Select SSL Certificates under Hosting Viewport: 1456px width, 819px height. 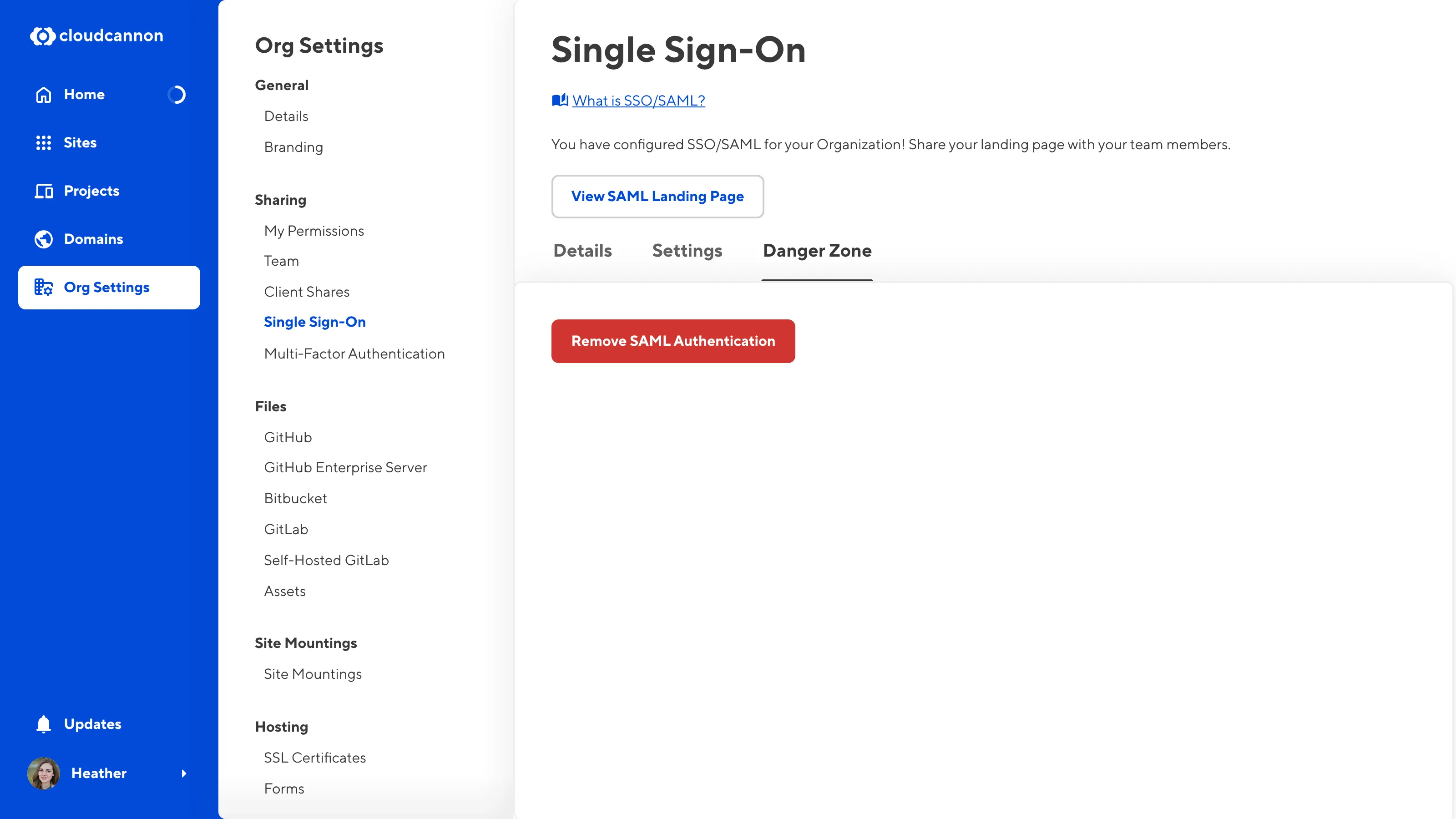(x=315, y=758)
